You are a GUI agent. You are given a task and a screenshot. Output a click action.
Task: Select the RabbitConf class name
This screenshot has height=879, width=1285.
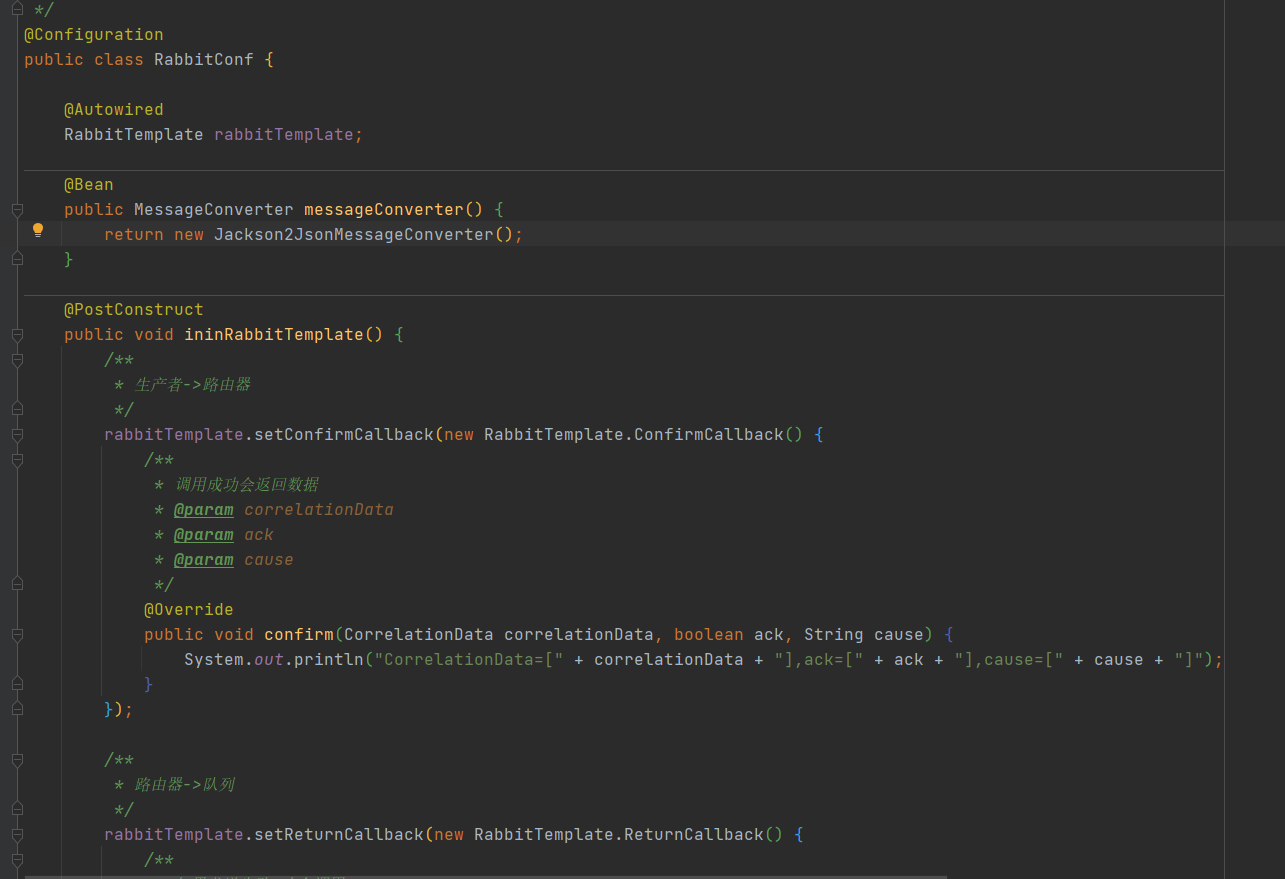[x=204, y=60]
